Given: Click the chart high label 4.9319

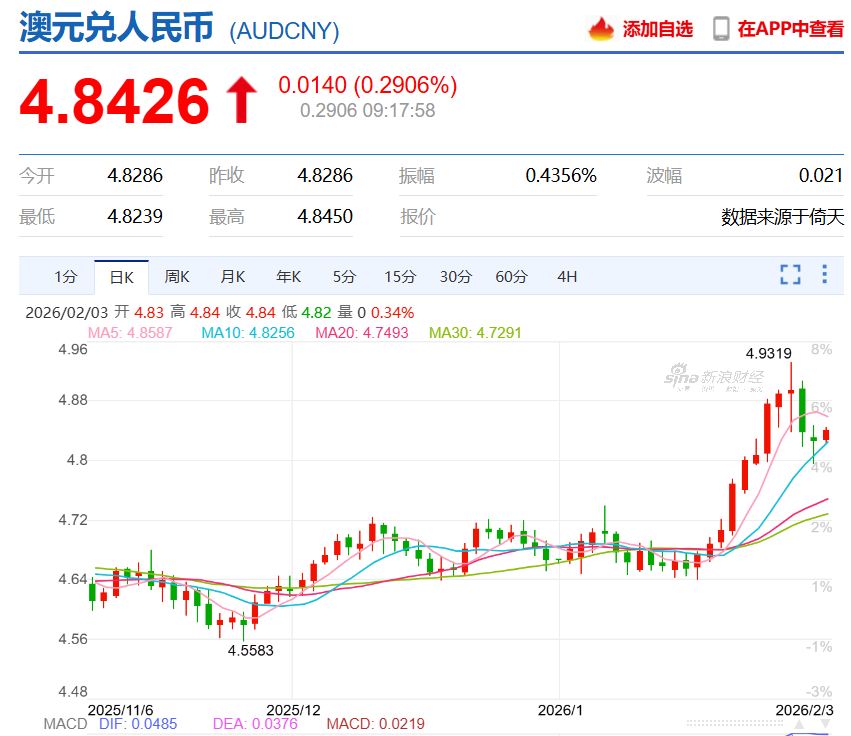Looking at the screenshot, I should (x=769, y=353).
